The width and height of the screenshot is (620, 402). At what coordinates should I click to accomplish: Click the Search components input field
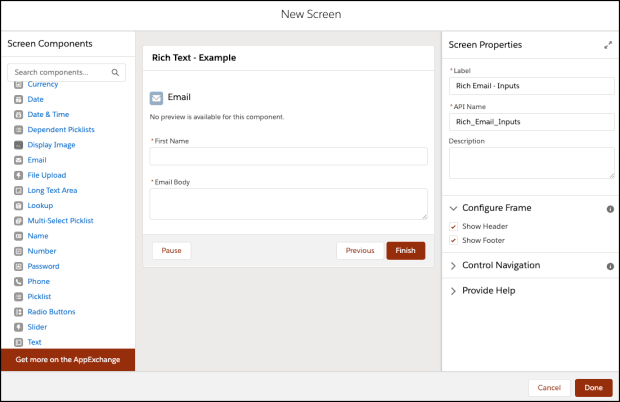[x=62, y=73]
